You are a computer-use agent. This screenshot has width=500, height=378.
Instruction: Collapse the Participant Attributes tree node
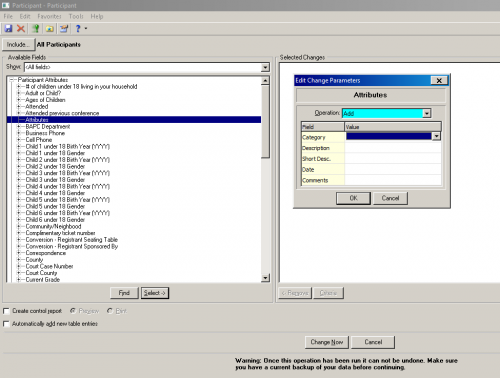[x=12, y=80]
